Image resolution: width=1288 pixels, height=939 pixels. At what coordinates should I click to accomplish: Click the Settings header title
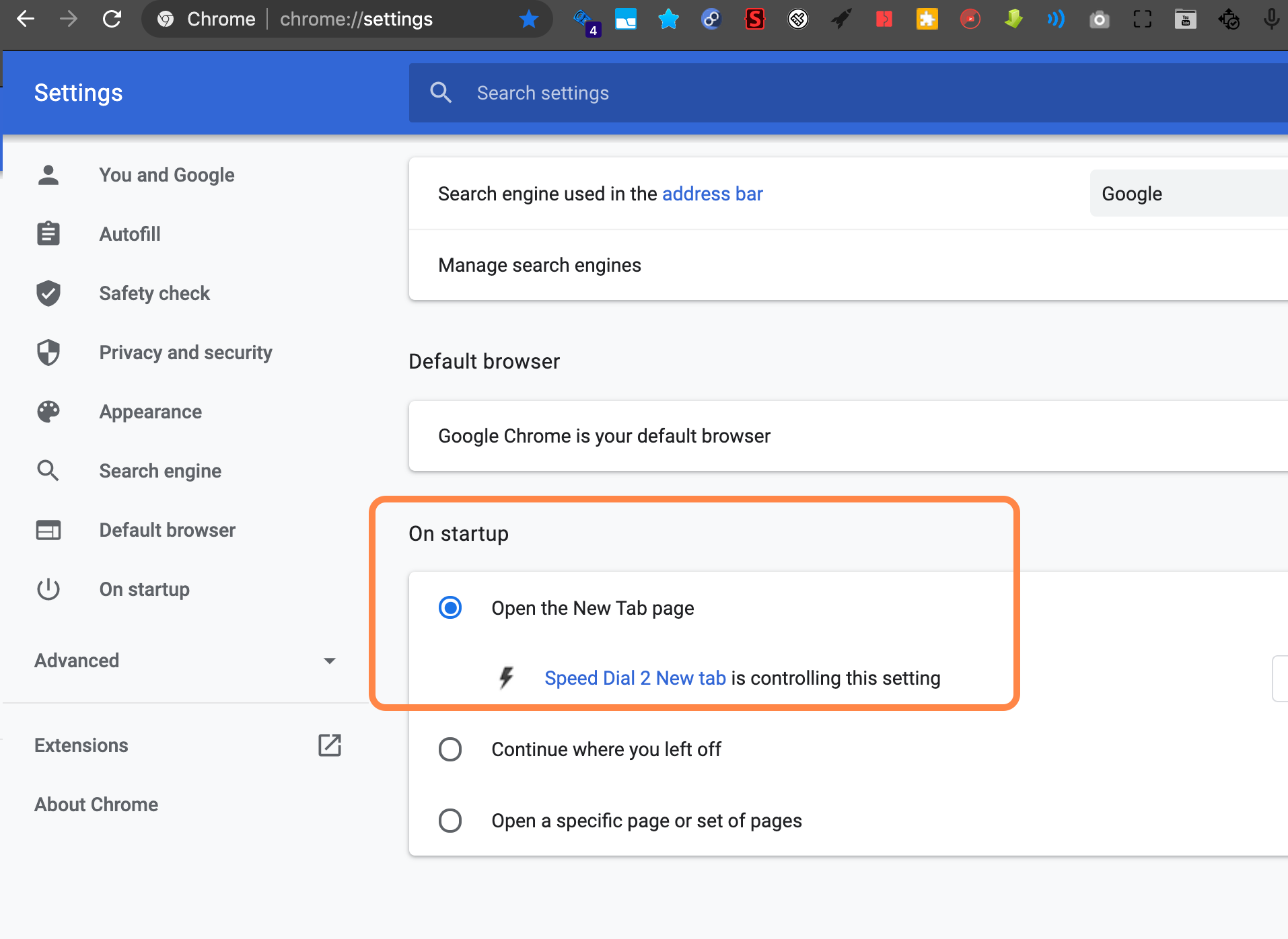[x=78, y=93]
